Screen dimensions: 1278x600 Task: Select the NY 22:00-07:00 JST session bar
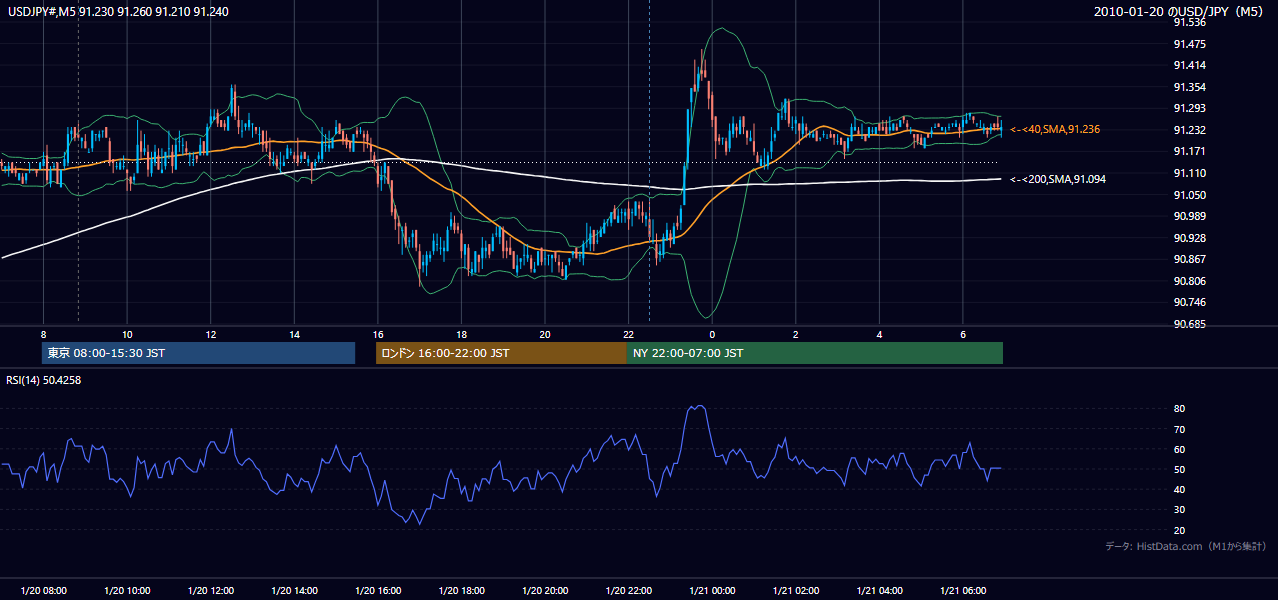click(x=815, y=353)
